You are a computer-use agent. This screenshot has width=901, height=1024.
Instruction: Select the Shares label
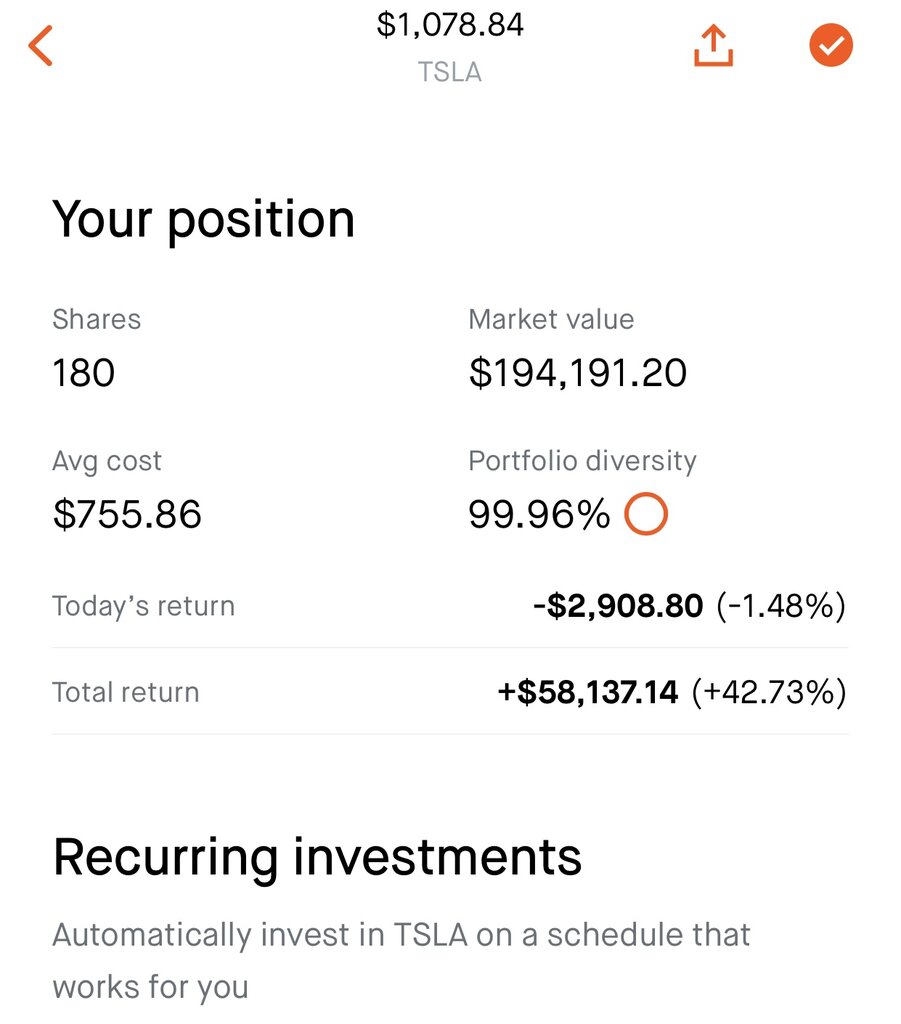pyautogui.click(x=97, y=319)
